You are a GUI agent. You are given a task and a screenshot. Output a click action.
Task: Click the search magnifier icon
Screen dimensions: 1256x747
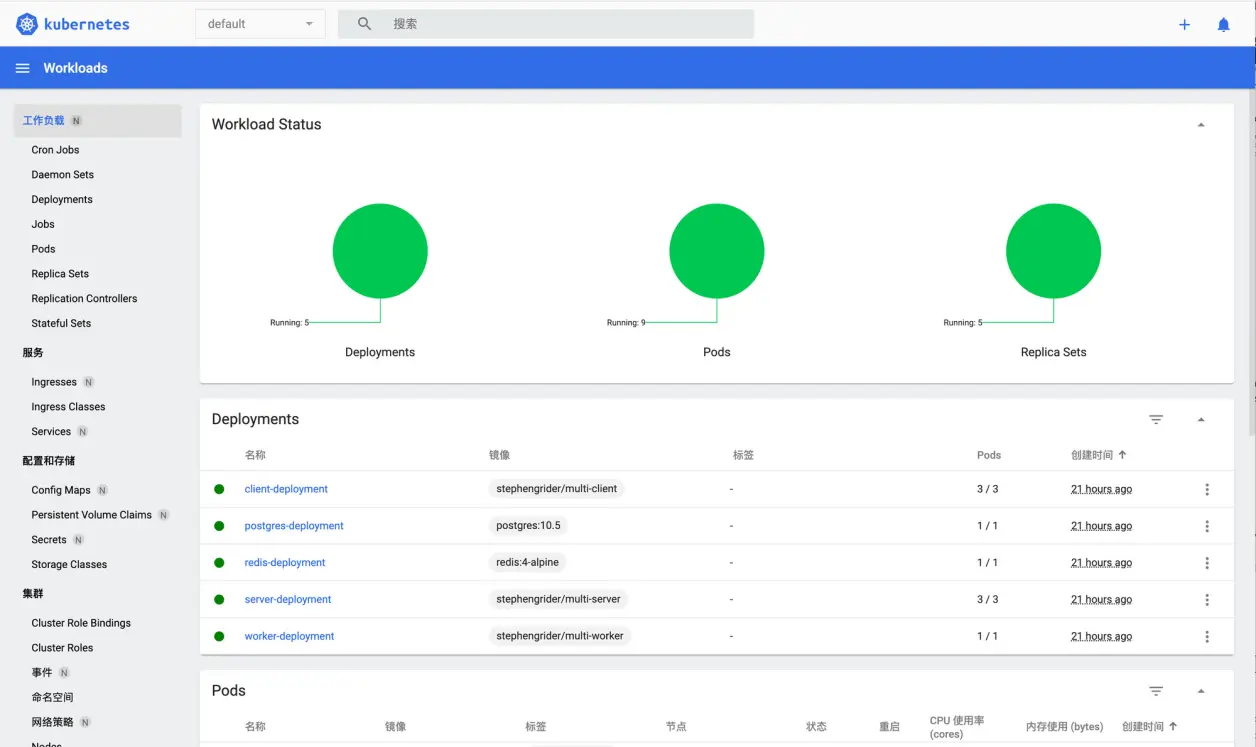coord(364,24)
